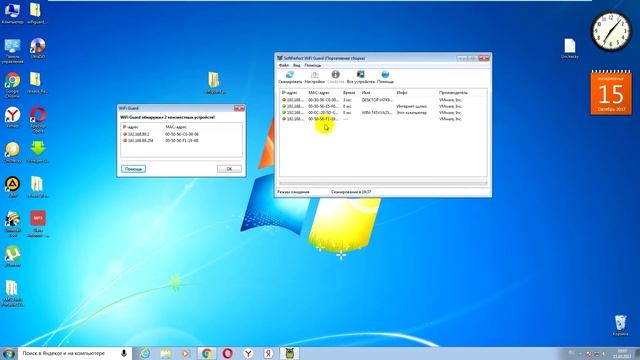Click the uTorrent desktop shortcut

(12, 256)
